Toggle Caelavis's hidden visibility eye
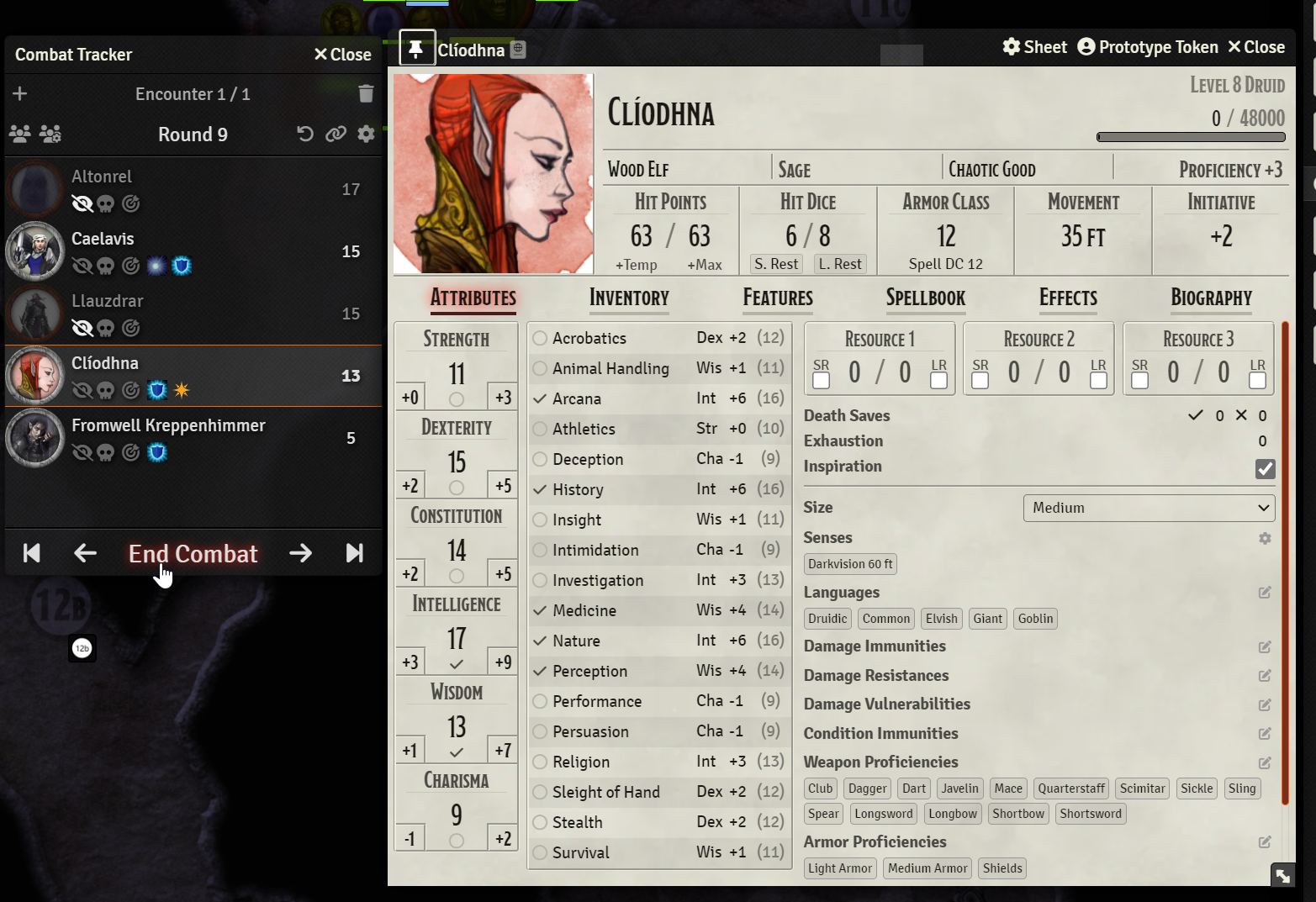Screen dimensions: 1316x902 [x=82, y=266]
